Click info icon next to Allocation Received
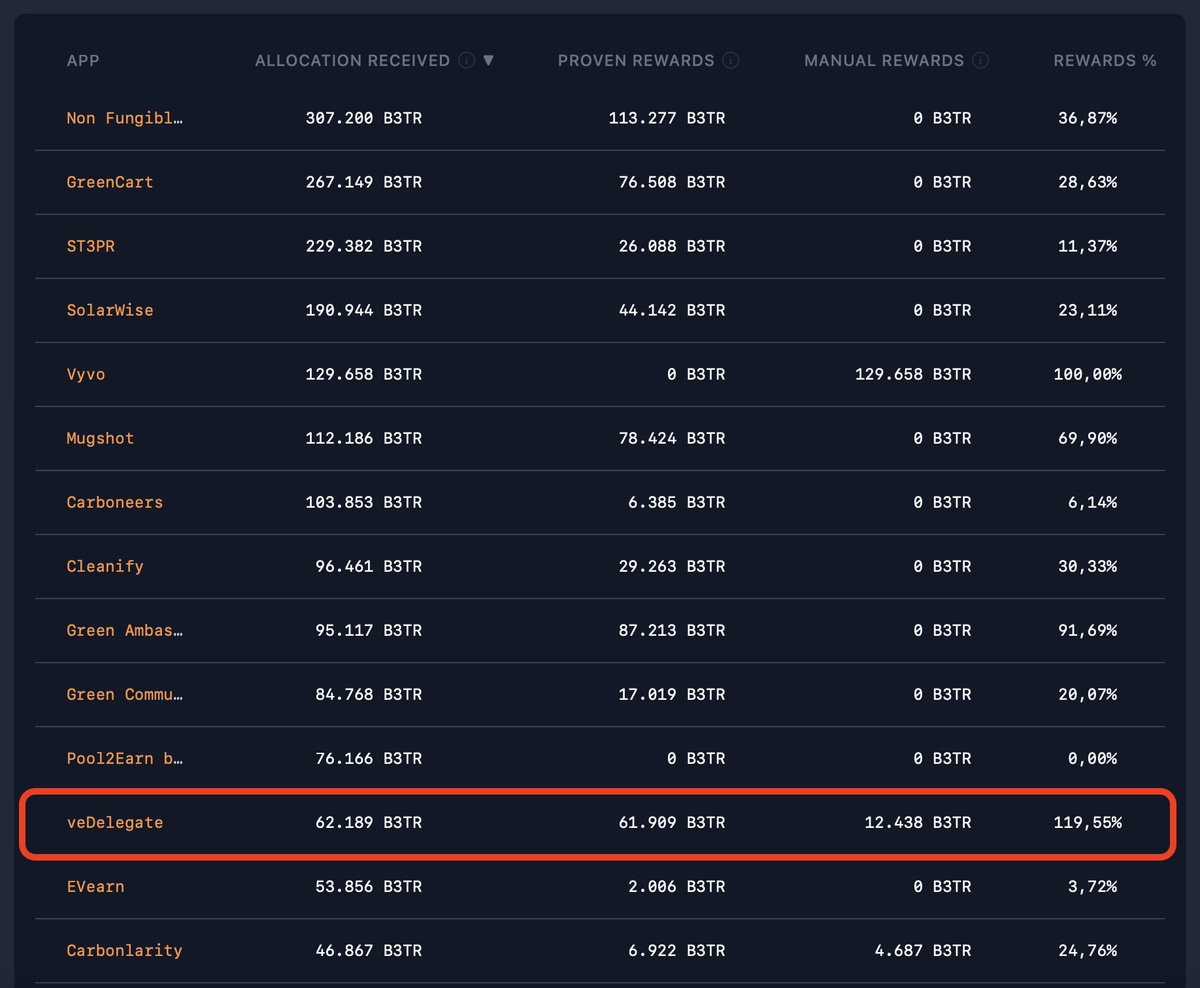The width and height of the screenshot is (1200, 988). pos(466,60)
